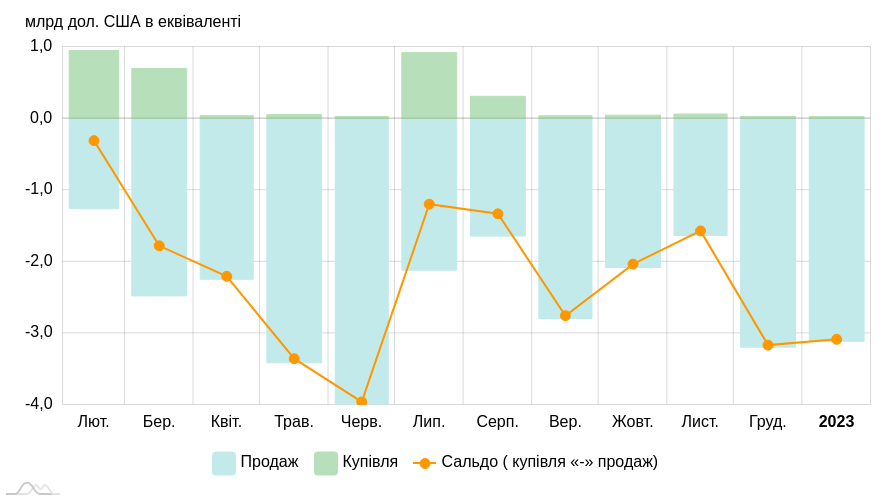Toggle the Продаж series legend label
Viewport: 891px width, 500px height.
[x=269, y=462]
